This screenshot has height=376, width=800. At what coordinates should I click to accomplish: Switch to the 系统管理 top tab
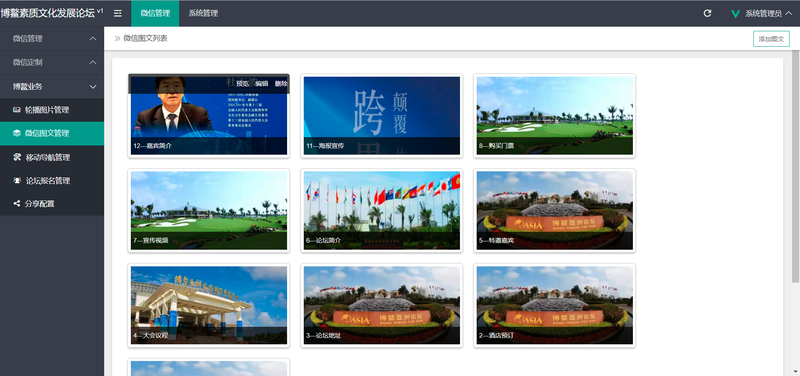203,13
